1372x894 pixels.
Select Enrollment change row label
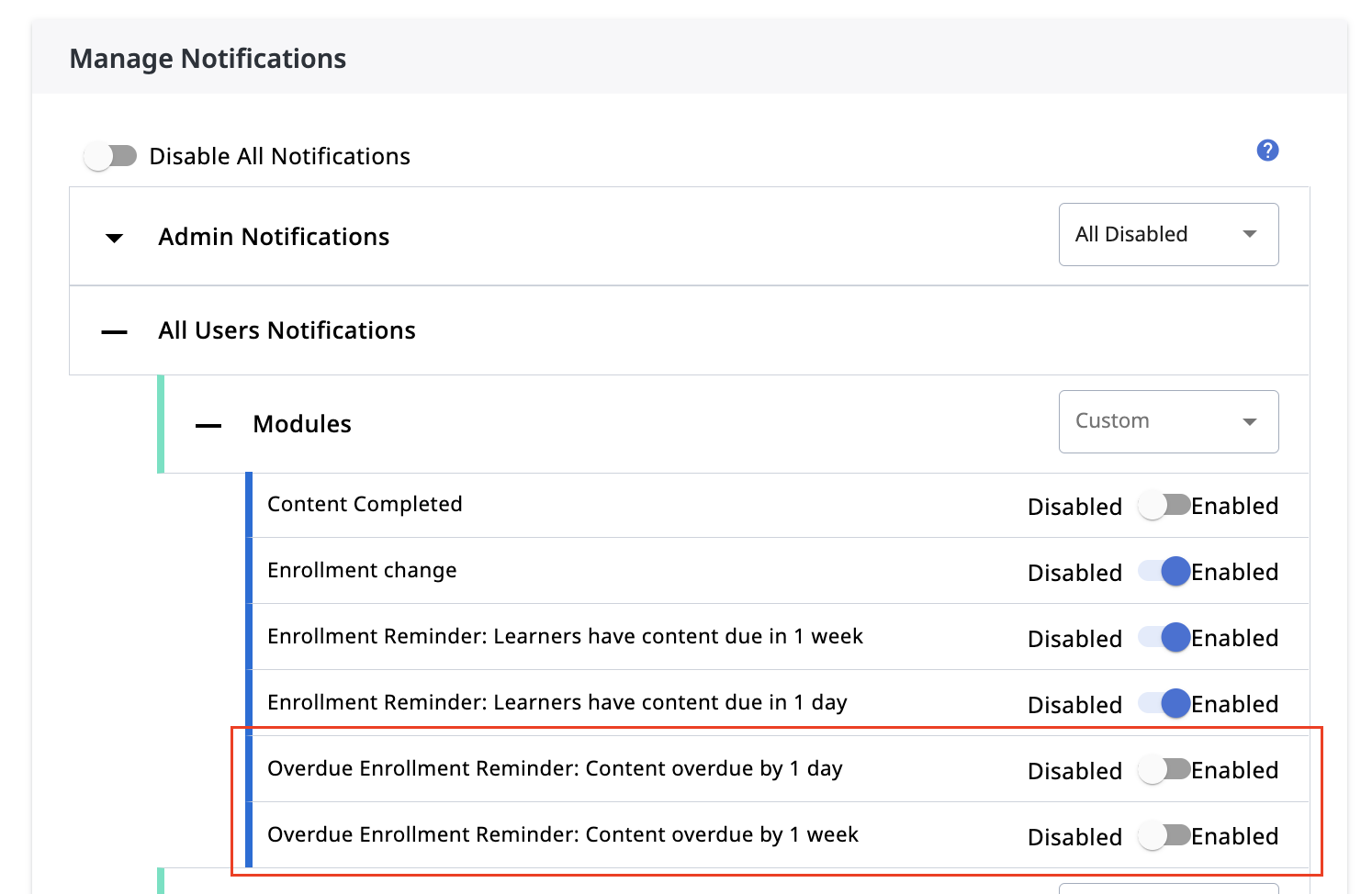(x=362, y=570)
